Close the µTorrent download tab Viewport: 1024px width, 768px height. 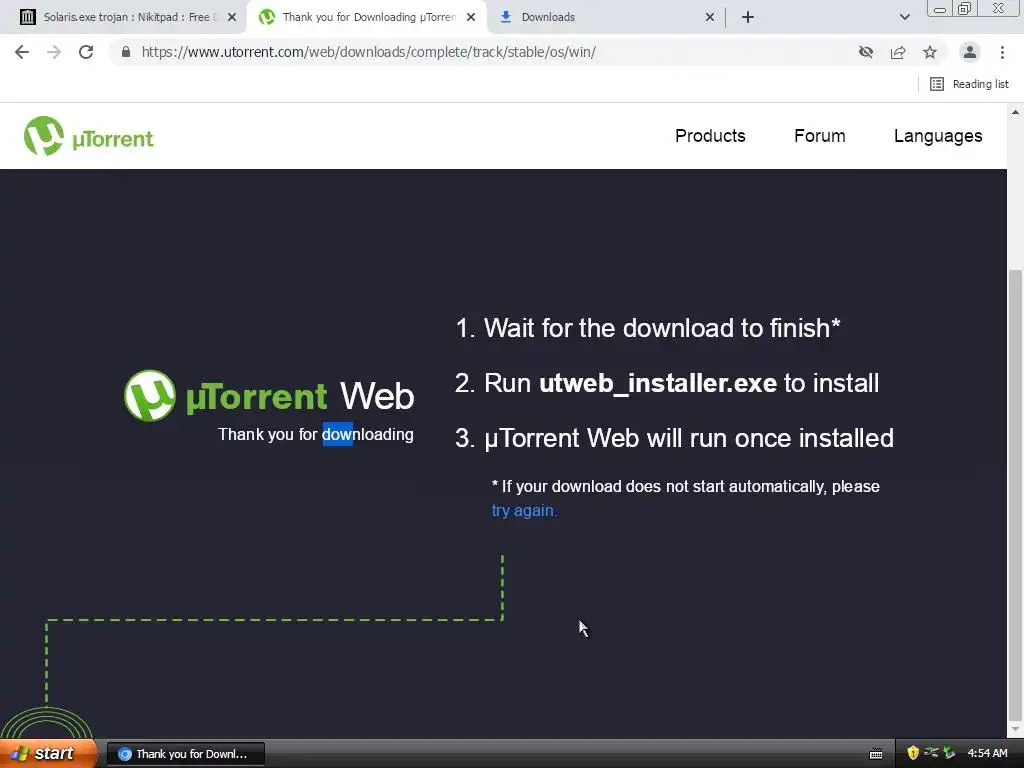coord(471,17)
